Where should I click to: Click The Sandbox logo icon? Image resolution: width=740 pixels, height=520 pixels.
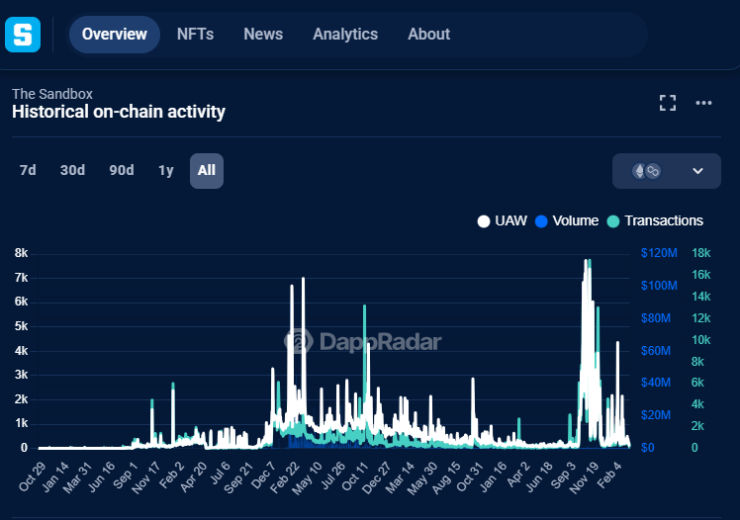click(x=23, y=34)
